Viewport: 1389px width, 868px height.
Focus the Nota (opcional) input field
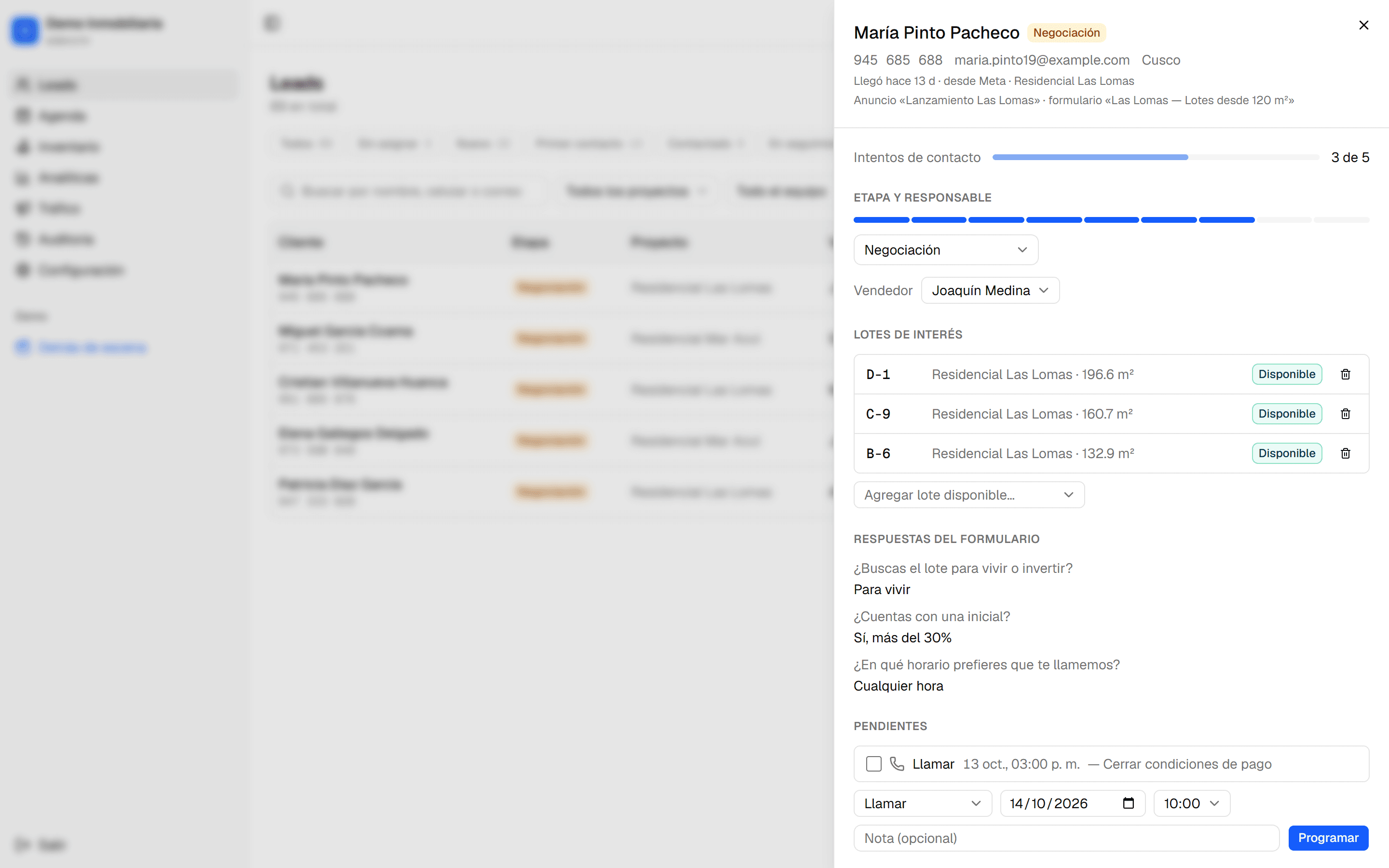tap(1066, 838)
